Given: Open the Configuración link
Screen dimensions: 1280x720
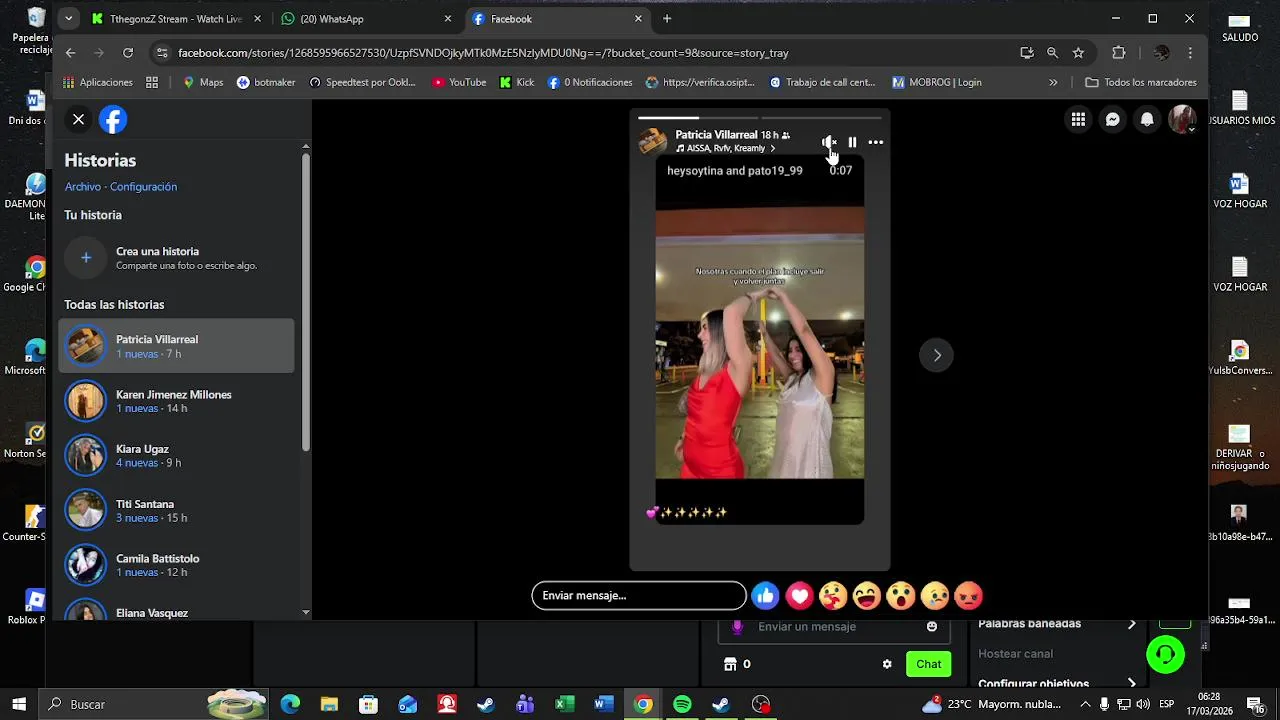Looking at the screenshot, I should coord(143,187).
